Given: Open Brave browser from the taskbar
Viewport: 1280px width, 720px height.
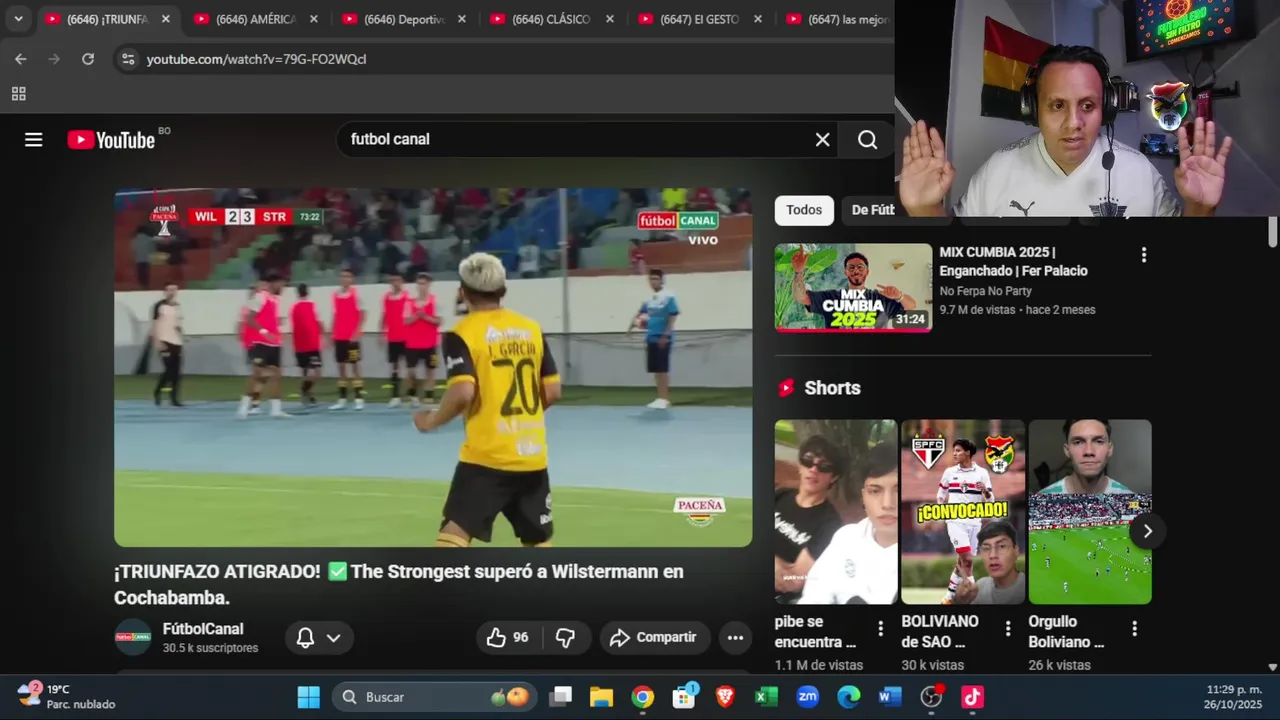Looking at the screenshot, I should [x=725, y=697].
